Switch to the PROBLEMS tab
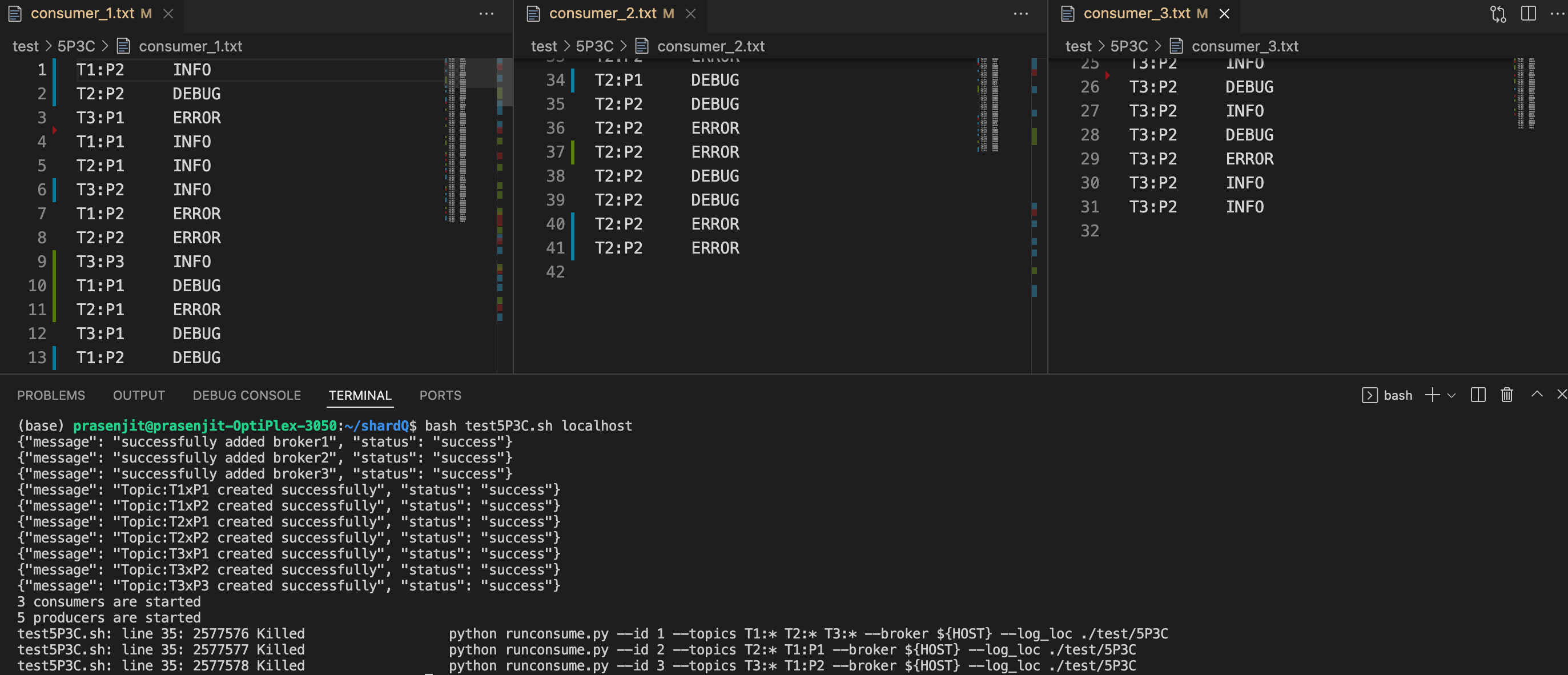The width and height of the screenshot is (1568, 675). [51, 396]
